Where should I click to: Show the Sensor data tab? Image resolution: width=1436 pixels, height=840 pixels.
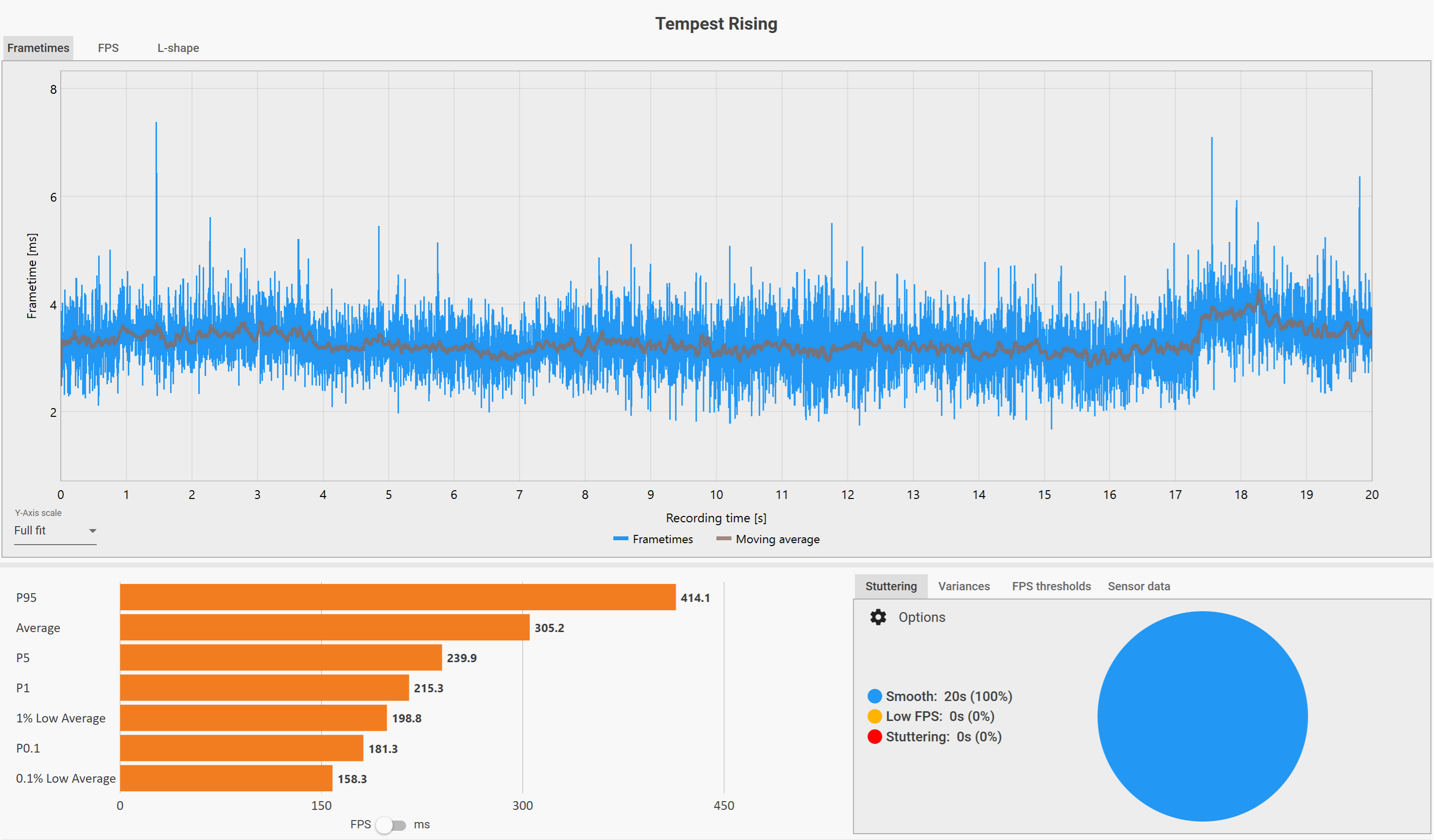tap(1140, 587)
